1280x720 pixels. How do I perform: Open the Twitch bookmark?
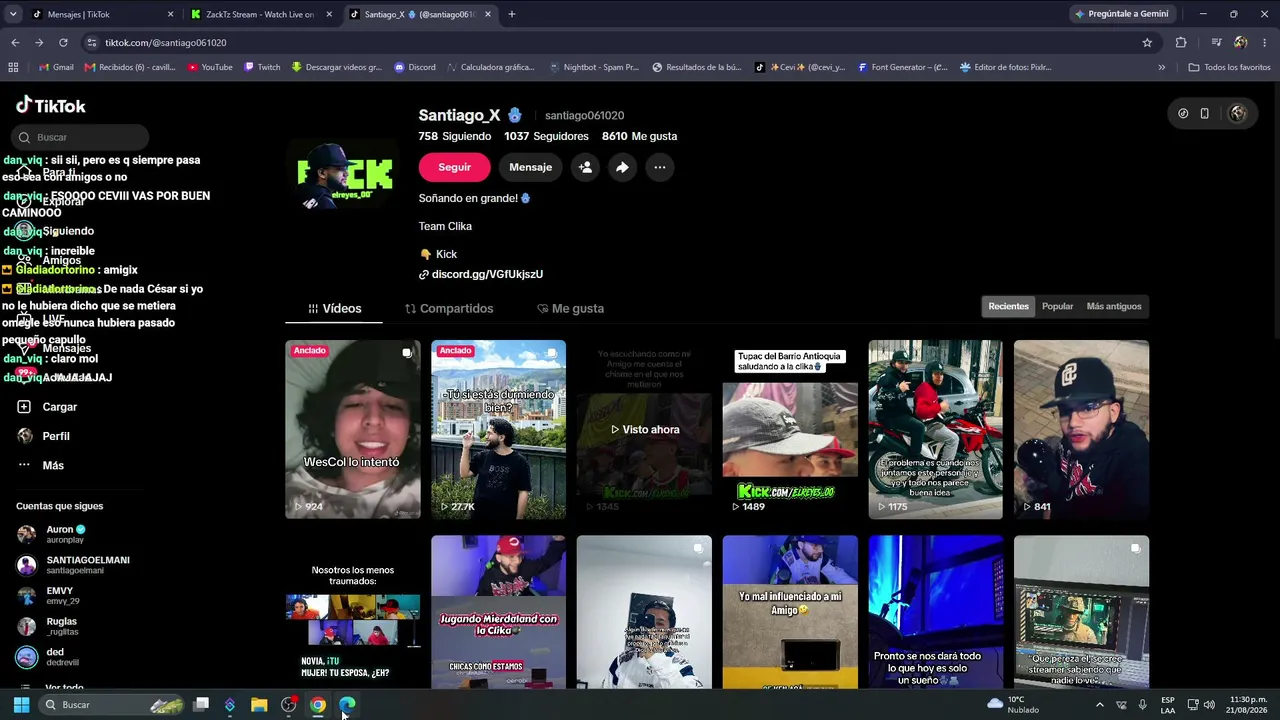point(262,67)
